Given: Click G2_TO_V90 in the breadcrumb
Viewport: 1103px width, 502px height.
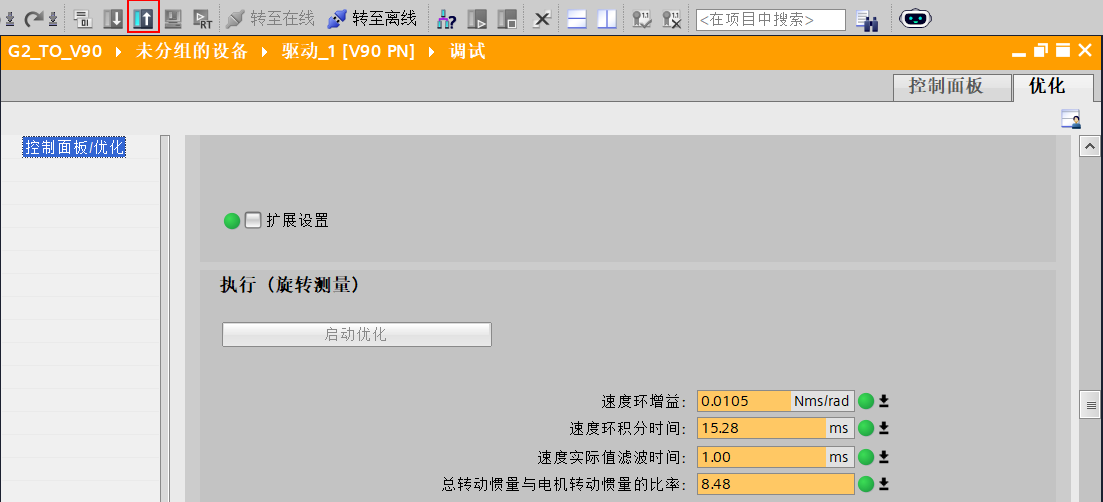Looking at the screenshot, I should [55, 51].
